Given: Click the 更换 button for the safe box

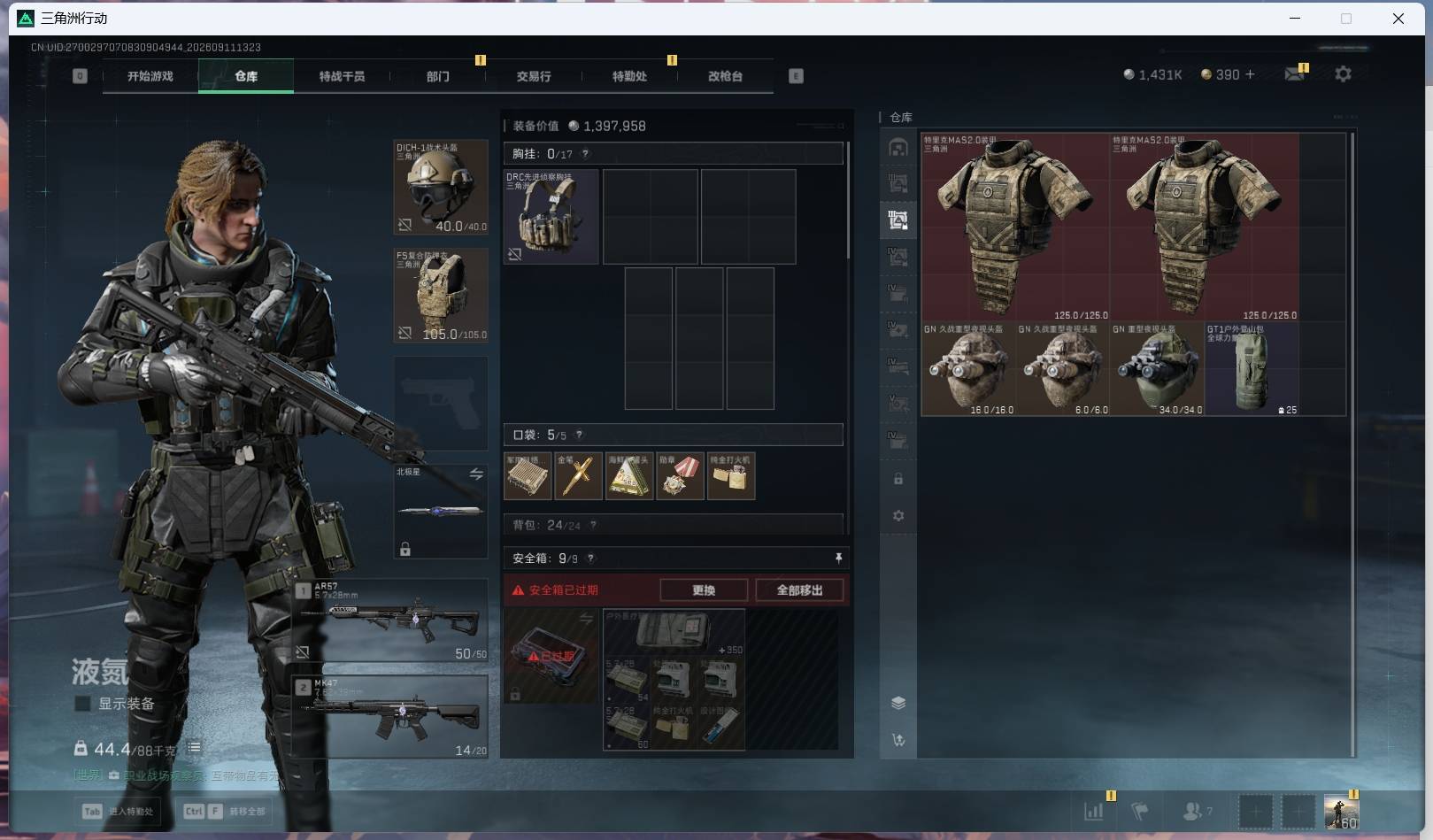Looking at the screenshot, I should tap(704, 590).
